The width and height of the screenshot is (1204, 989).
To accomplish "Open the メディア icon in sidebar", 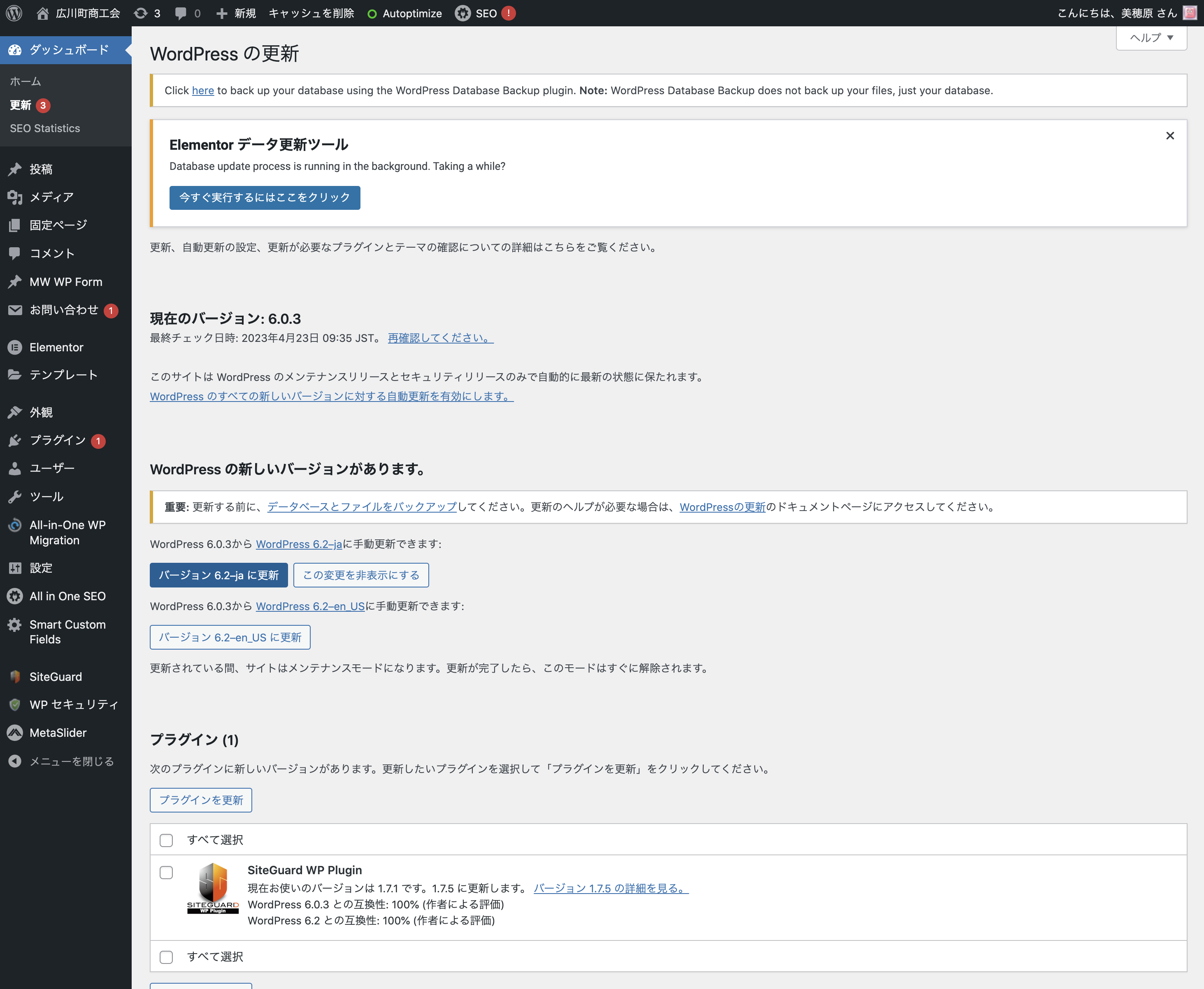I will tap(15, 197).
